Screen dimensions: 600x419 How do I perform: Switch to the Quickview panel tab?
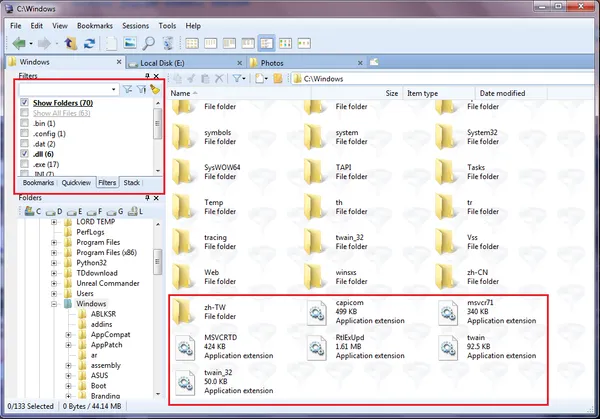[76, 183]
